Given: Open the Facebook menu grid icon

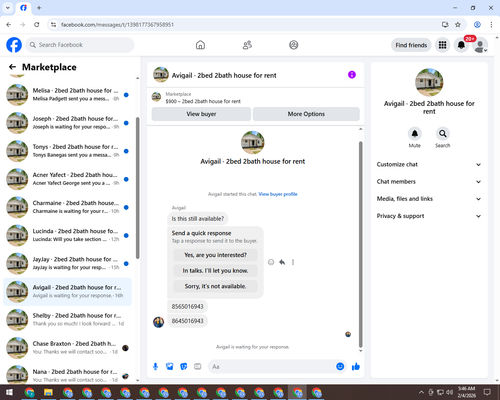Looking at the screenshot, I should click(x=442, y=45).
